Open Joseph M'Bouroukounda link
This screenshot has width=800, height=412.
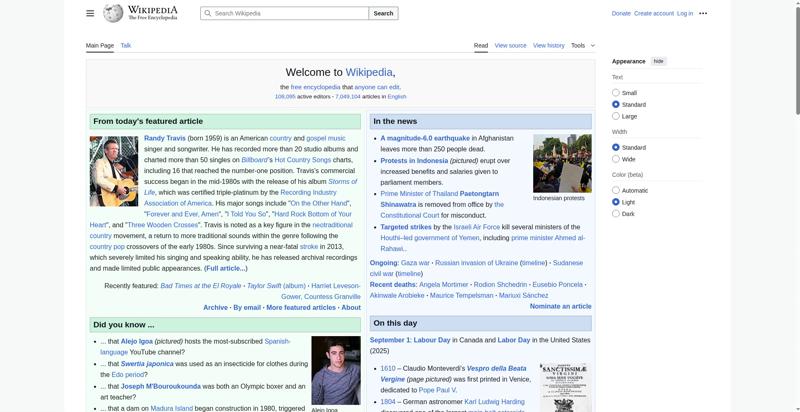pyautogui.click(x=161, y=387)
